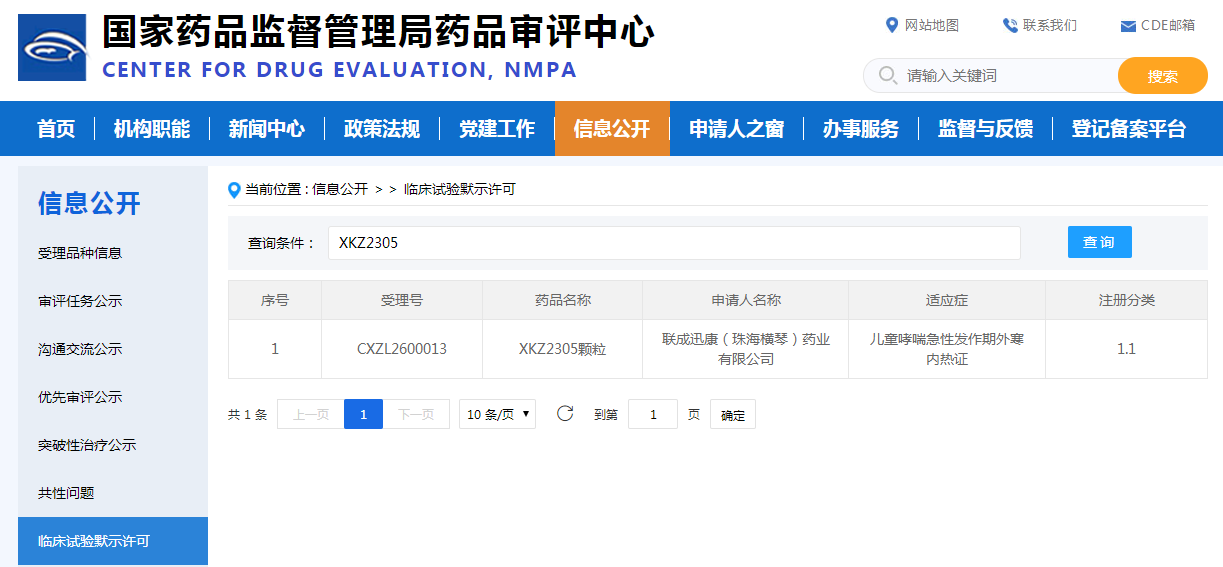Click the current location pin icon
This screenshot has height=567, width=1223.
[x=235, y=189]
